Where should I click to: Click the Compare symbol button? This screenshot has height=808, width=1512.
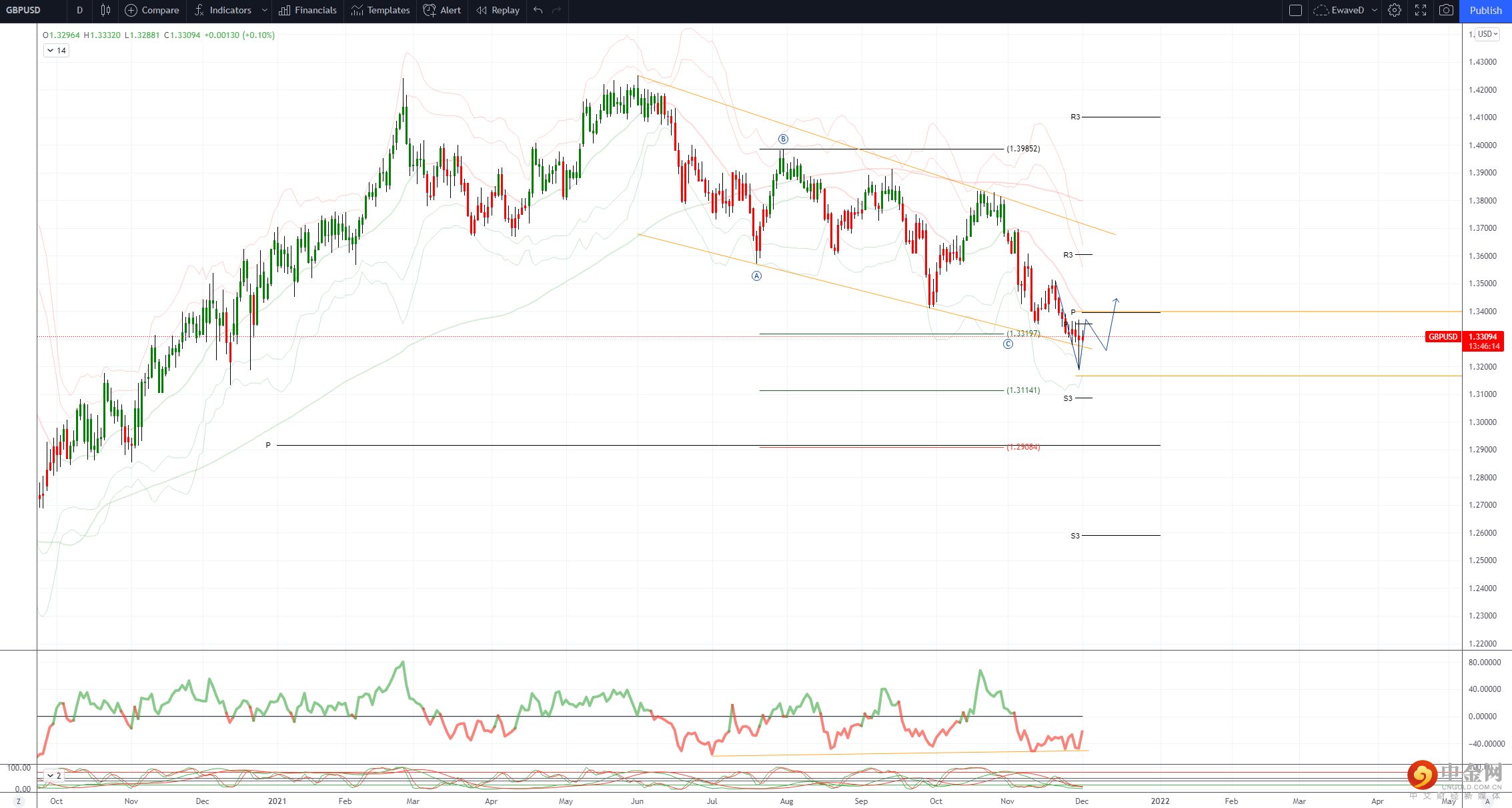152,10
